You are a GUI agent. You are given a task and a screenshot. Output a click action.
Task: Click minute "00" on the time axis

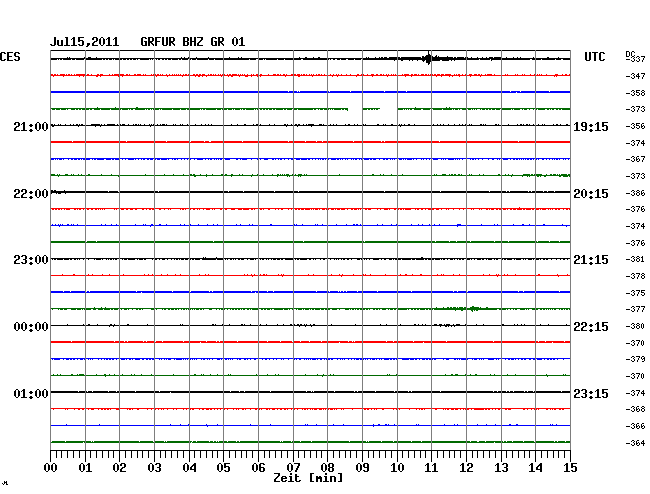click(51, 467)
